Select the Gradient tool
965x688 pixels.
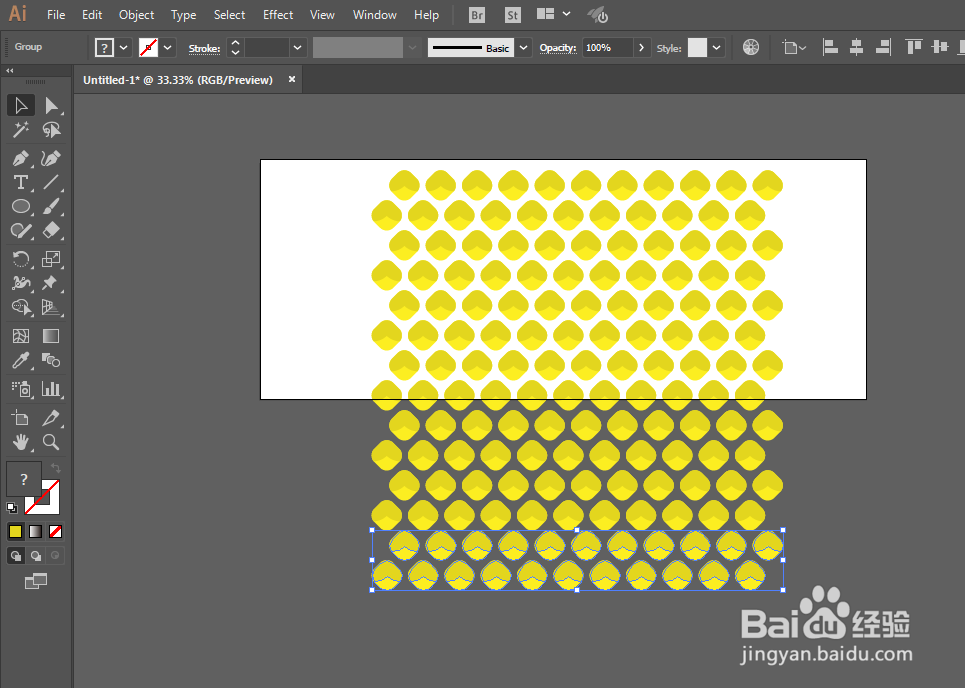click(51, 336)
